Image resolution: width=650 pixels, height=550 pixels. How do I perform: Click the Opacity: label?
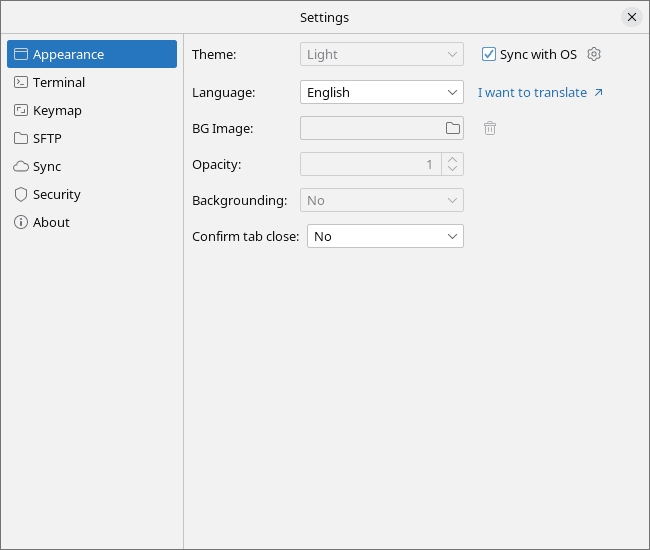(x=217, y=165)
